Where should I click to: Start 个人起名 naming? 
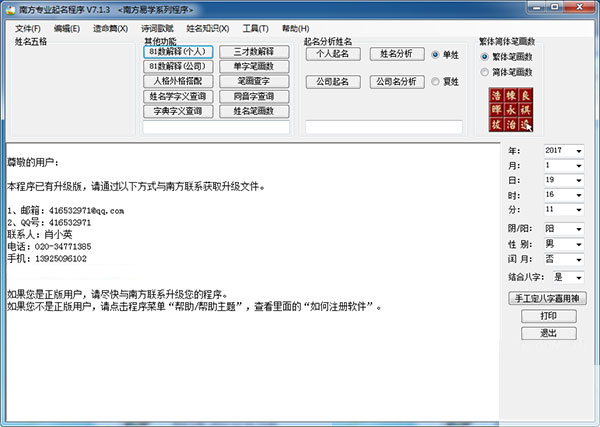333,54
